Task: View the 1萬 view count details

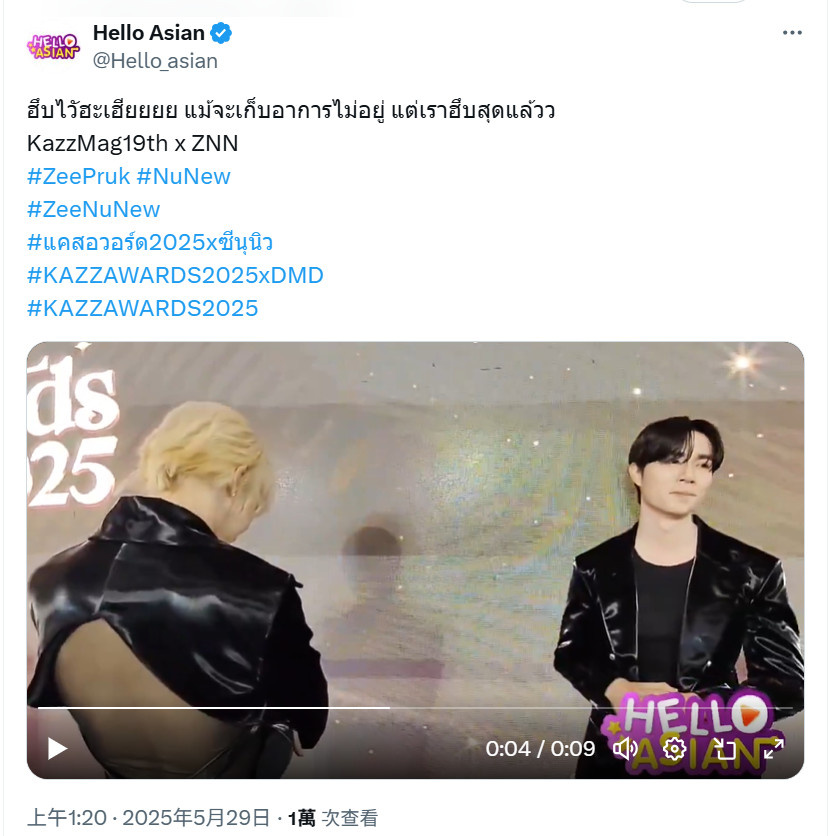Action: pyautogui.click(x=333, y=818)
